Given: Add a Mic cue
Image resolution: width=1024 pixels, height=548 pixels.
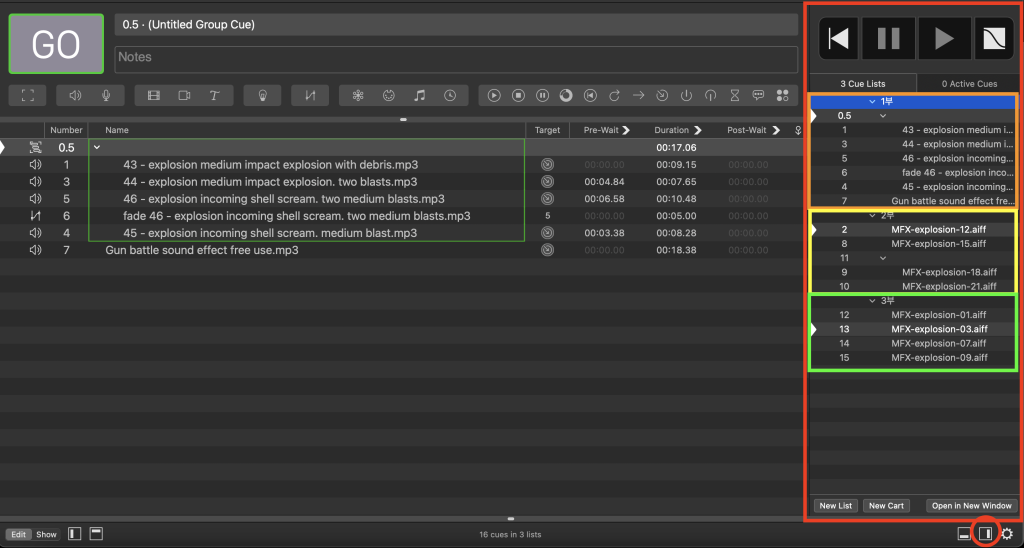Looking at the screenshot, I should point(106,95).
